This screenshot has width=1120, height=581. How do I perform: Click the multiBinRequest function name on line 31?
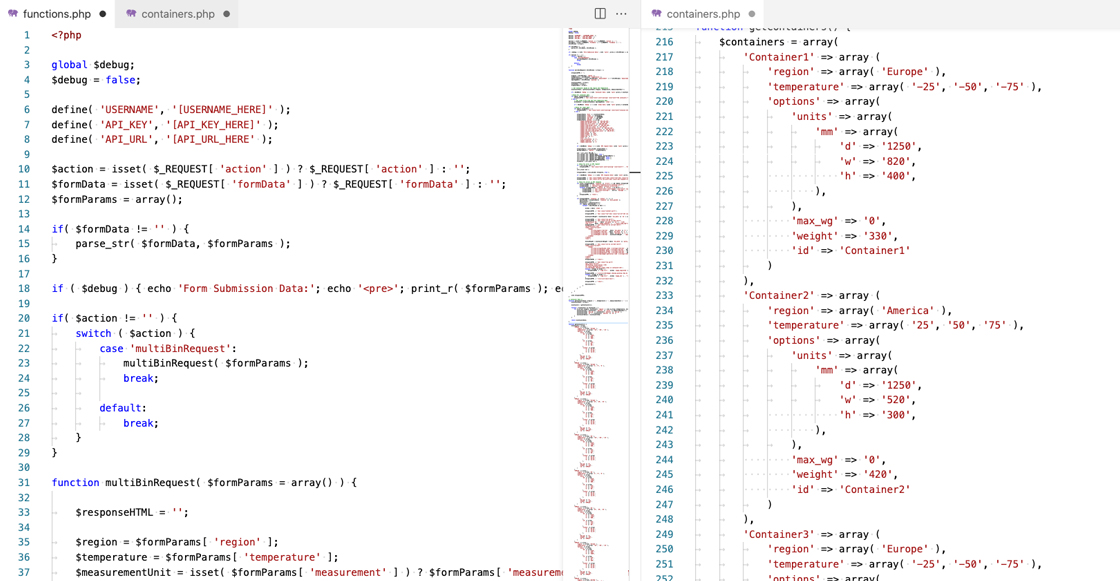pos(148,483)
